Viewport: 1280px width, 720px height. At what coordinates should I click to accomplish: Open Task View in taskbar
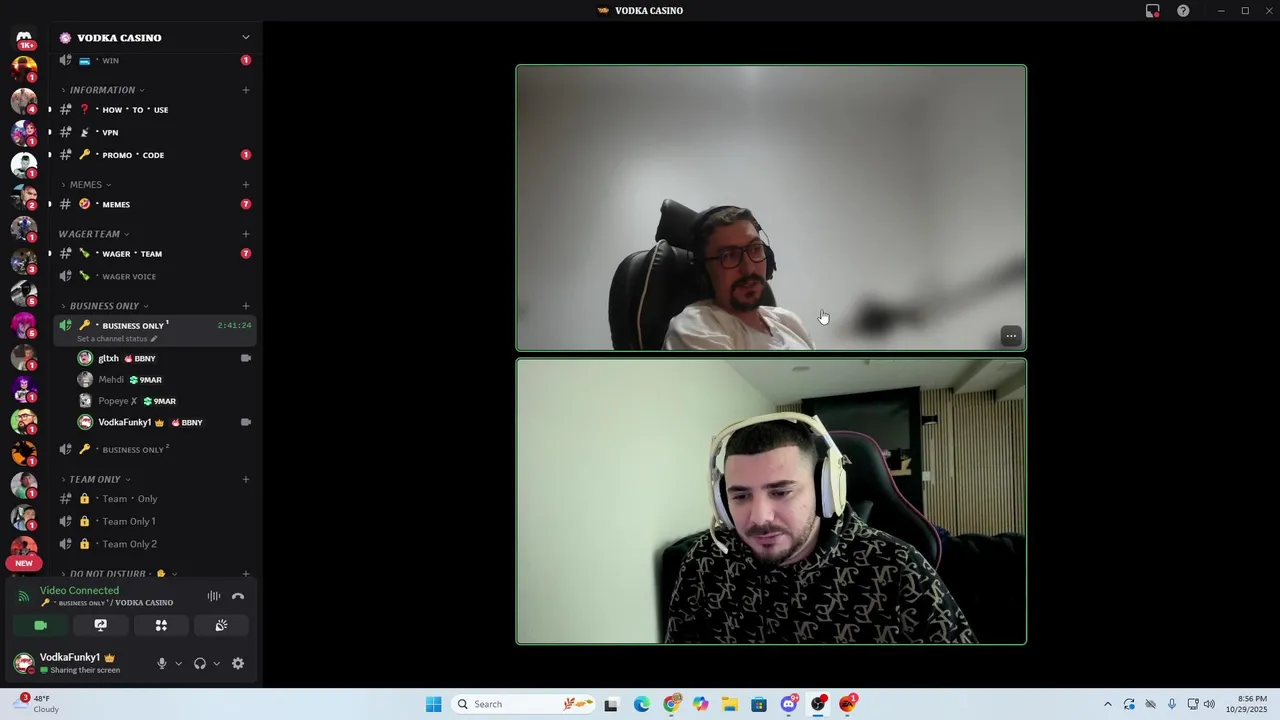click(611, 704)
